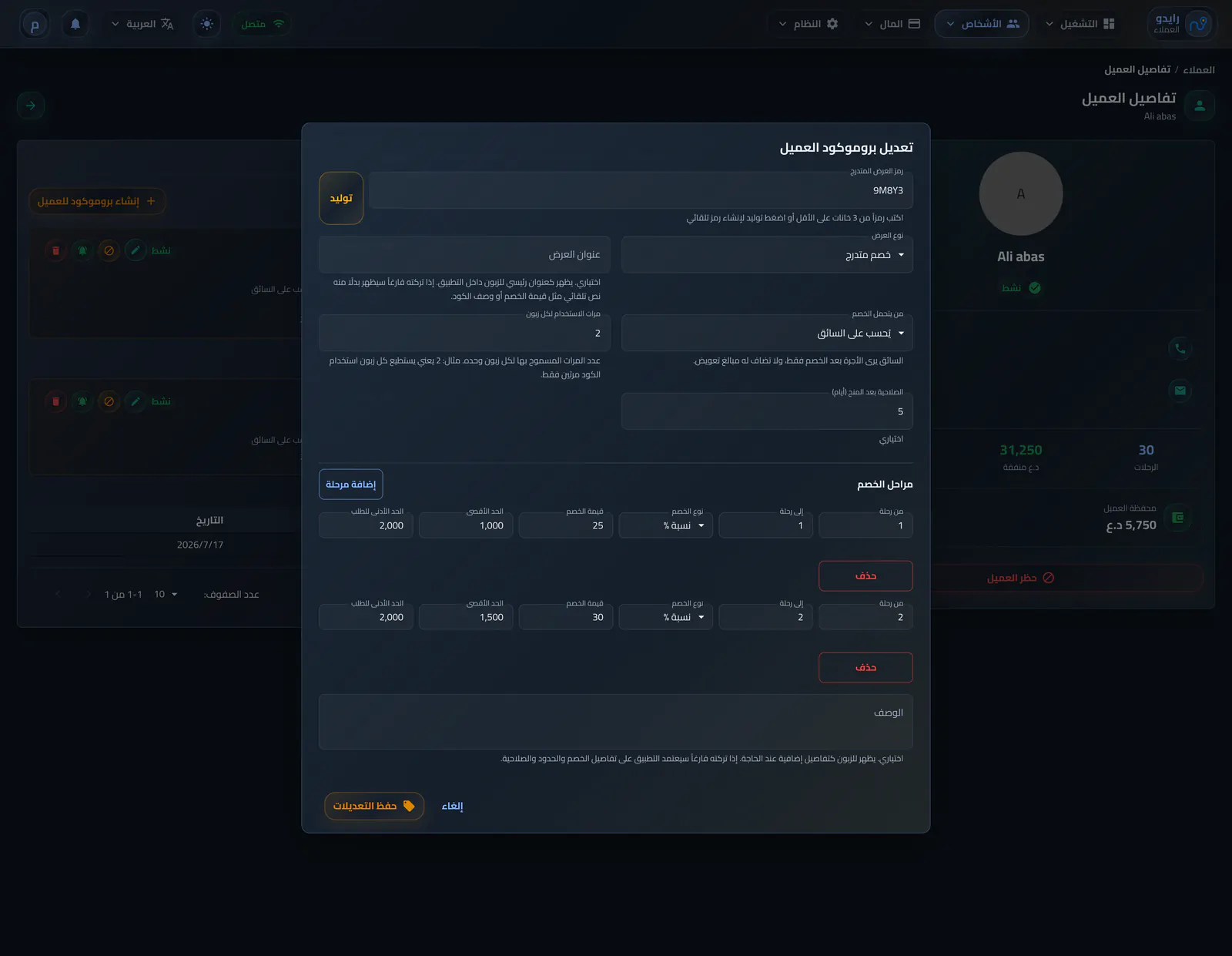Click the promo code field containing 9M8Y3
Image resolution: width=1232 pixels, height=956 pixels.
641,190
